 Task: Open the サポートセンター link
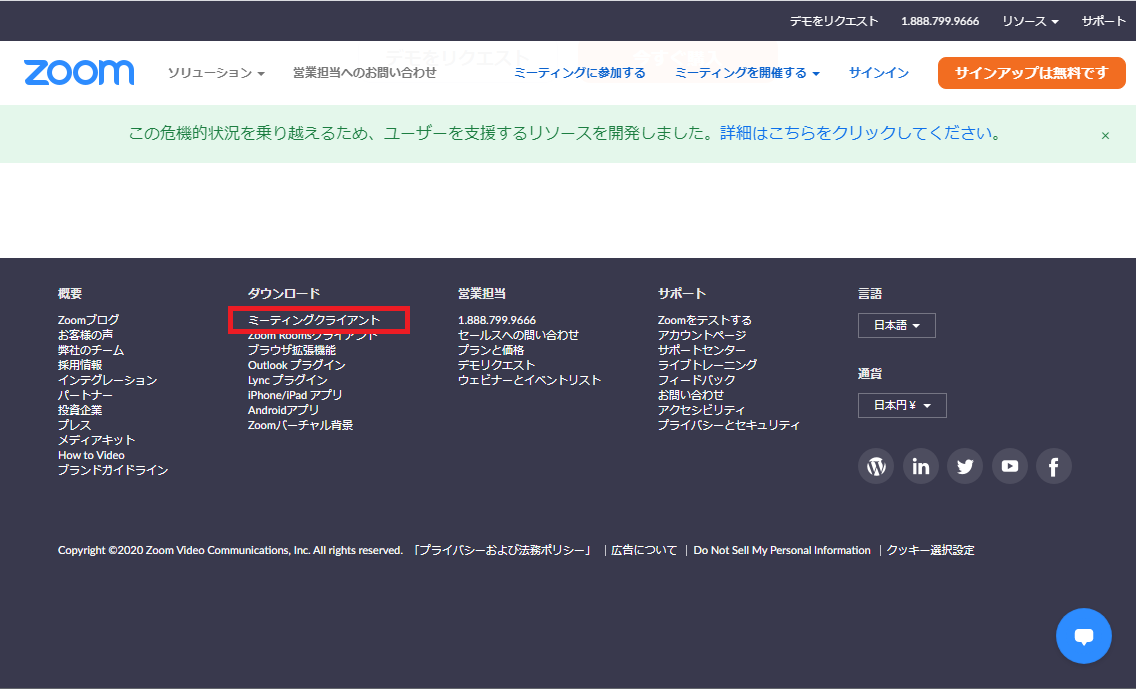pos(702,350)
